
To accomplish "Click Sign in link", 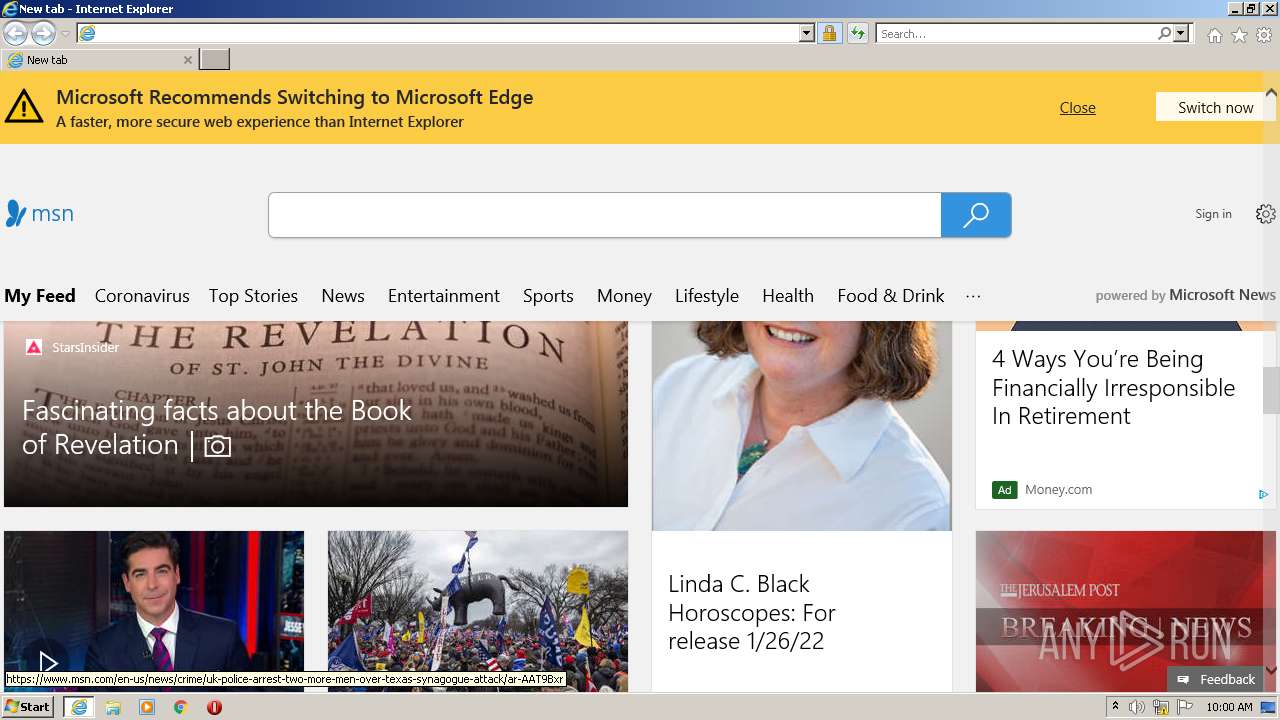I will click(x=1213, y=214).
